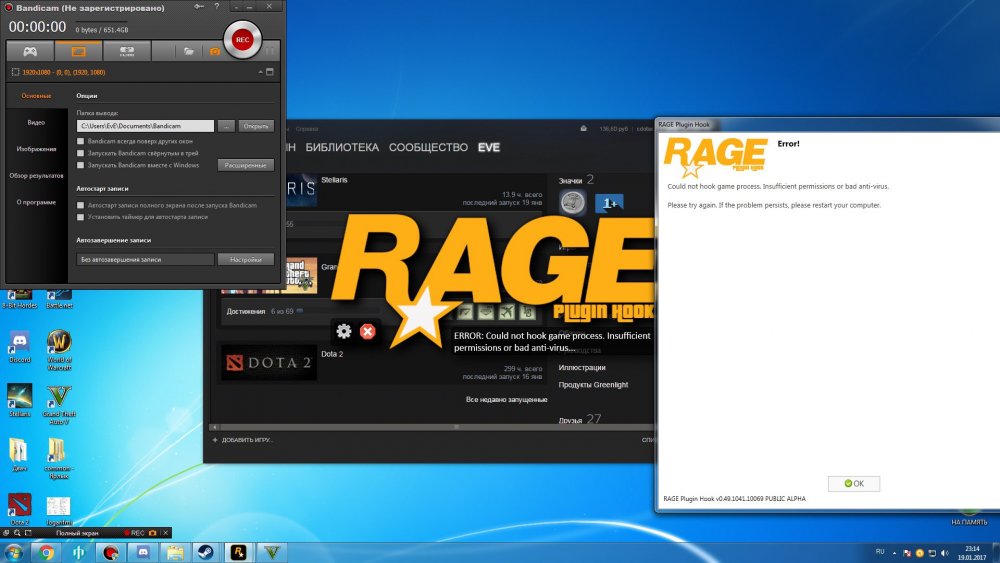Open the Видео settings tab

tap(36, 122)
